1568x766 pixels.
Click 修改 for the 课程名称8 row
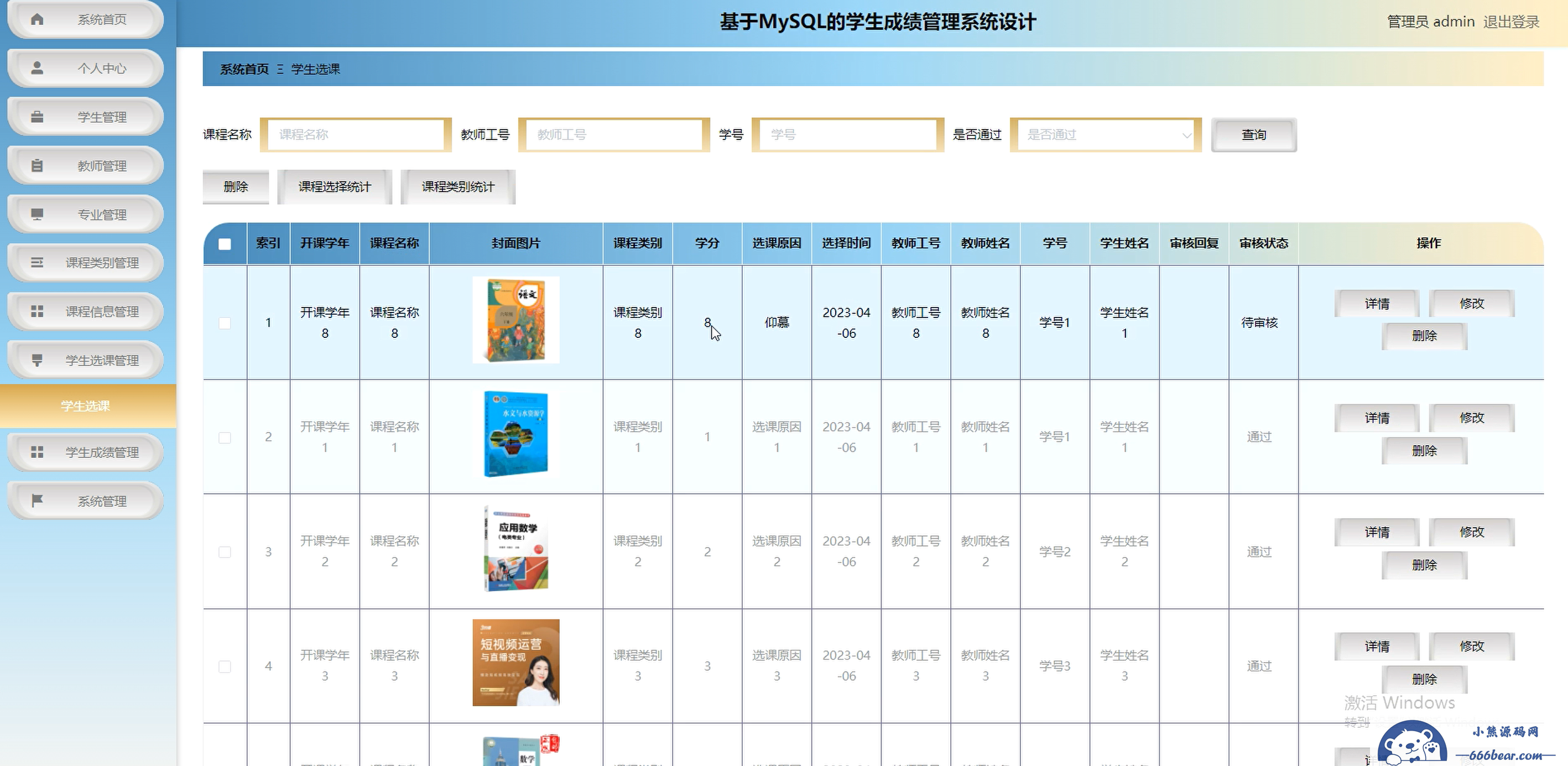point(1472,303)
